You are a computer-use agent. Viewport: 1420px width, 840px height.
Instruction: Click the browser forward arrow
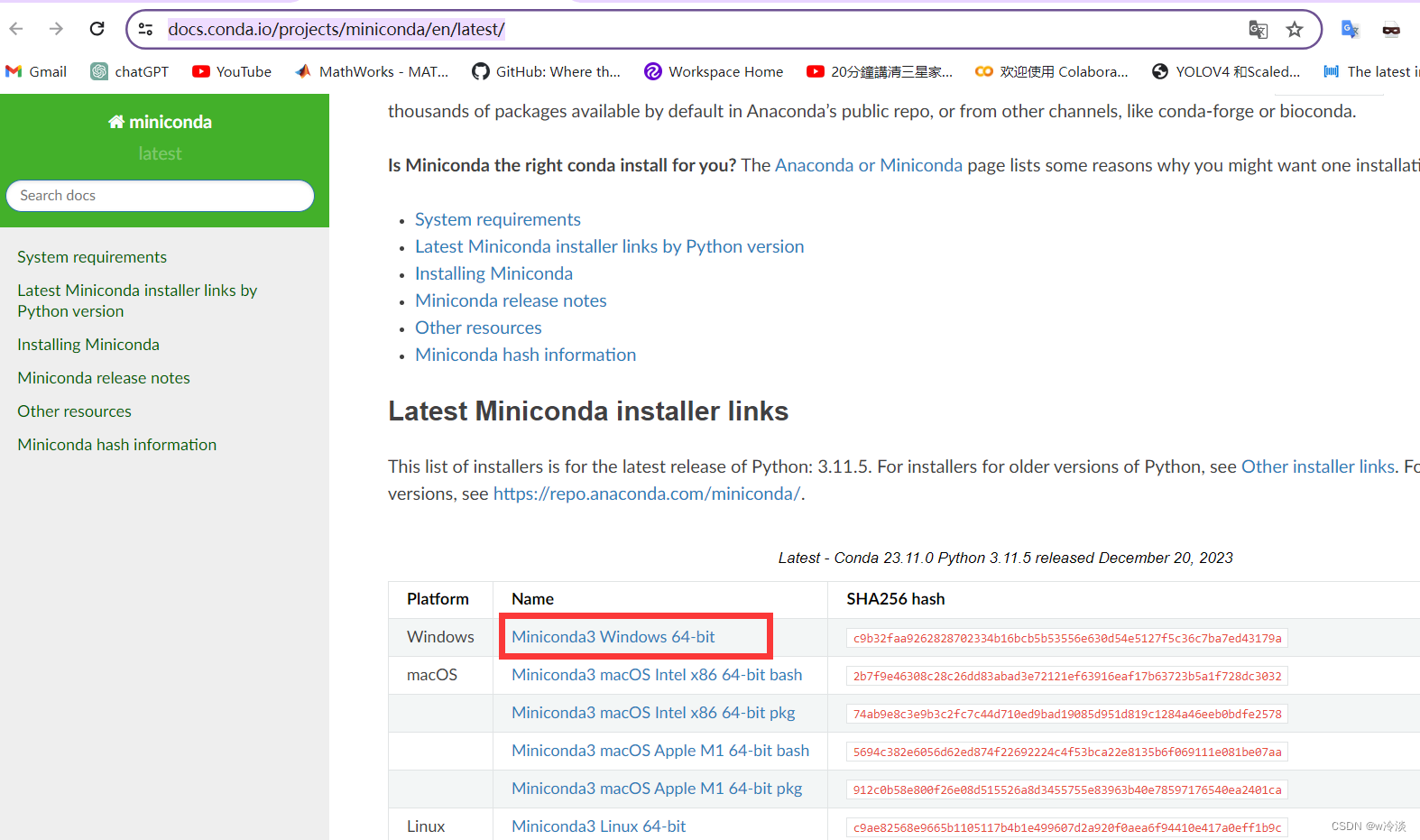[56, 29]
